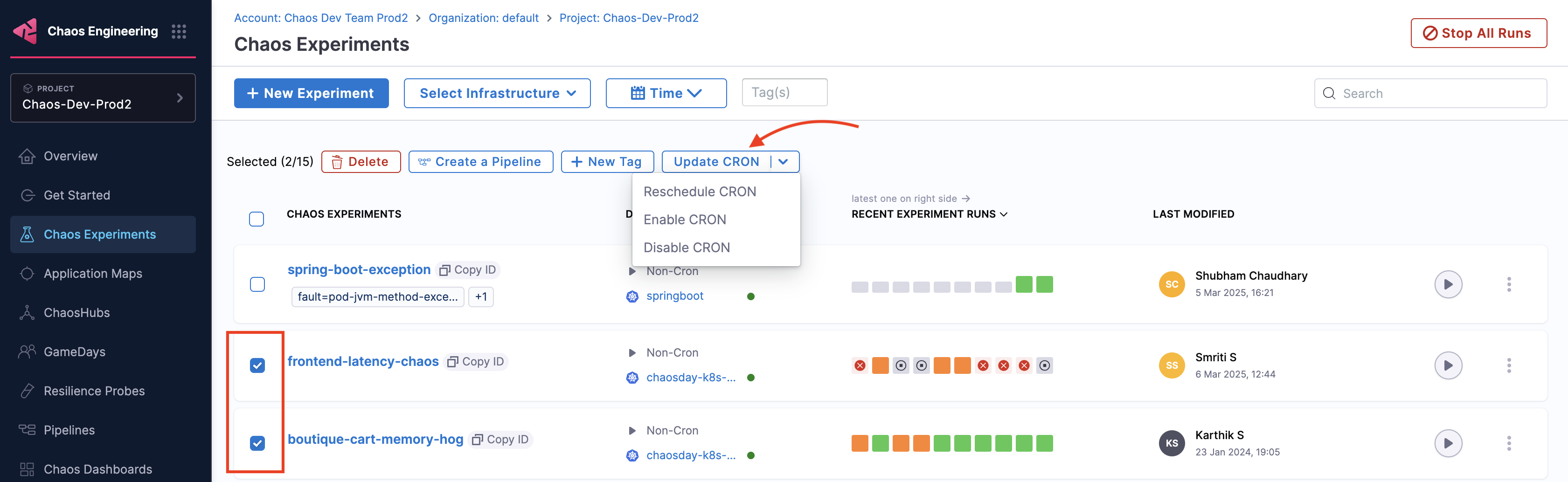Open the module switcher grid icon
Screen dimensions: 1568x482
pos(178,32)
